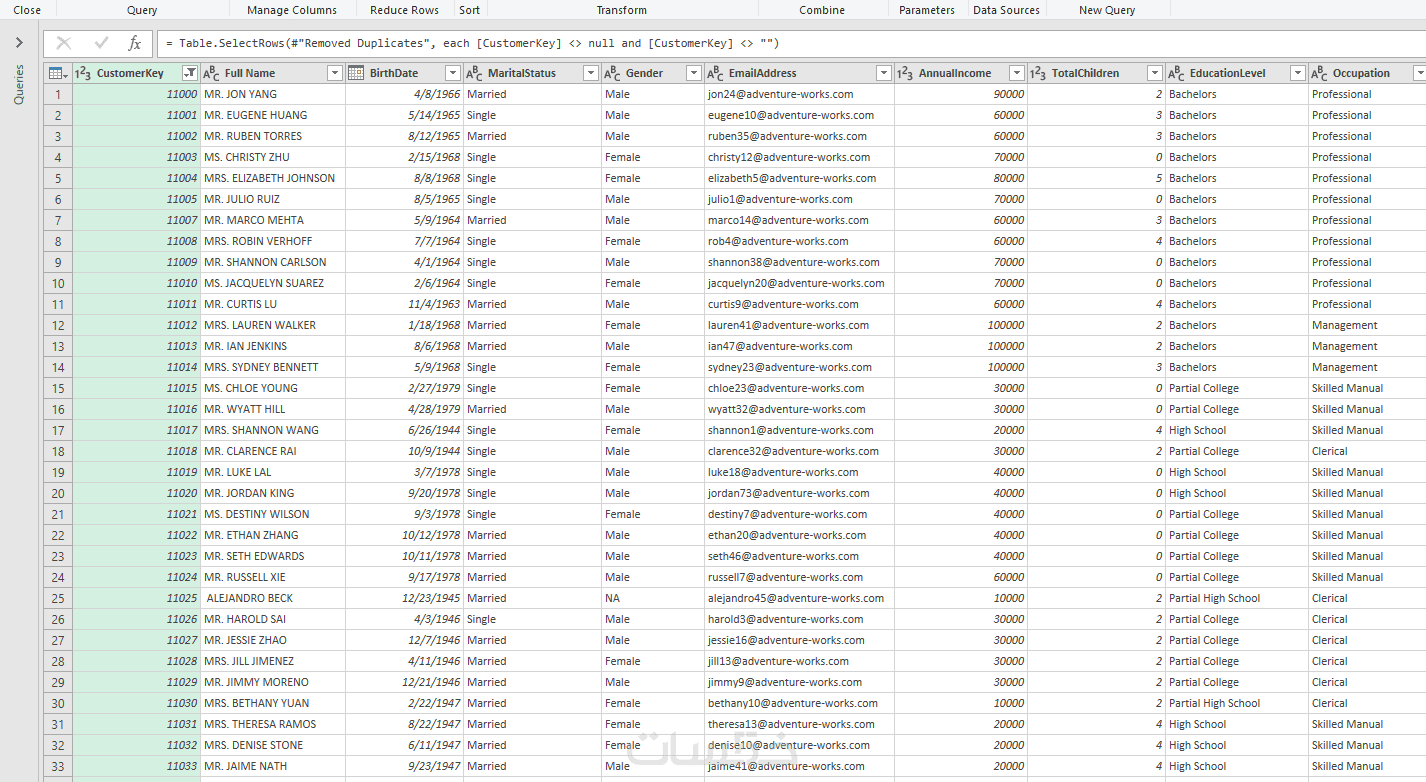Select the BirthDate column header label

[x=394, y=73]
